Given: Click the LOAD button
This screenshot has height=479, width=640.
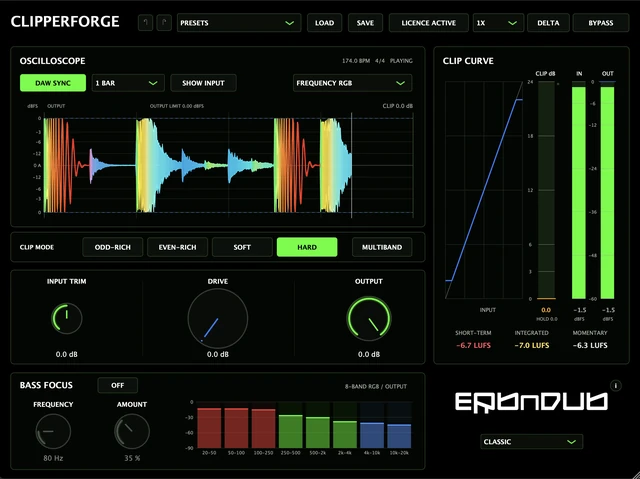Looking at the screenshot, I should pyautogui.click(x=324, y=23).
